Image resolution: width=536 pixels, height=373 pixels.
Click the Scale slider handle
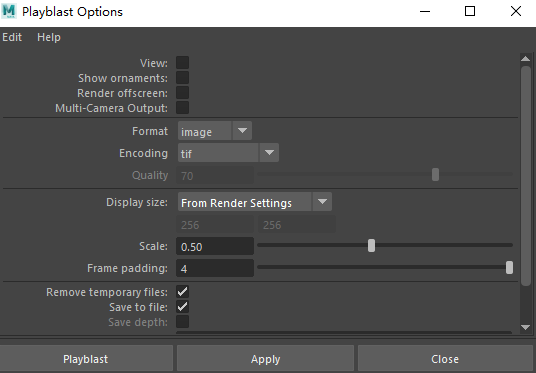click(x=372, y=245)
